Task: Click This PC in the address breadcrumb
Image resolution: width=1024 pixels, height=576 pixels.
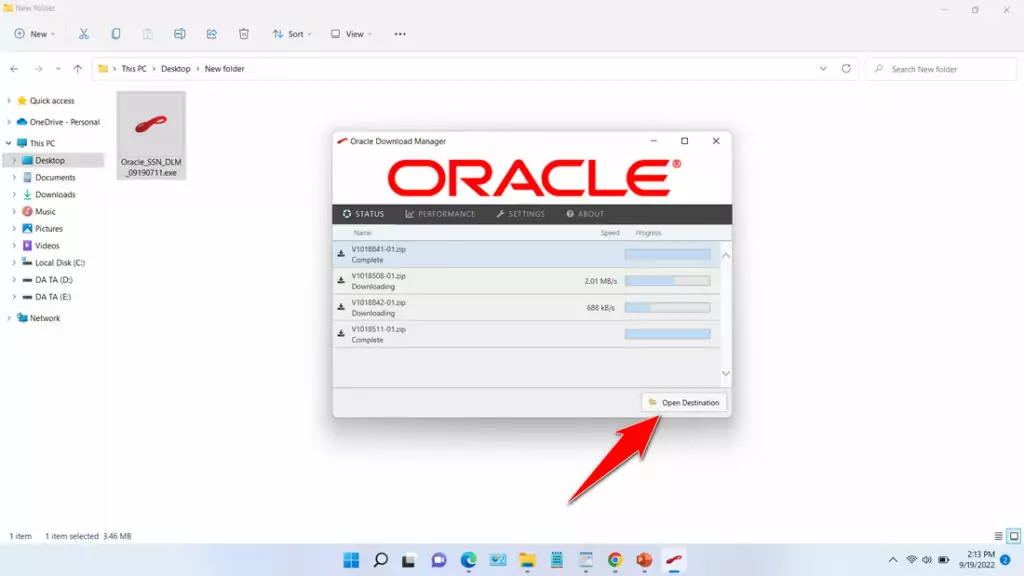Action: coord(134,69)
